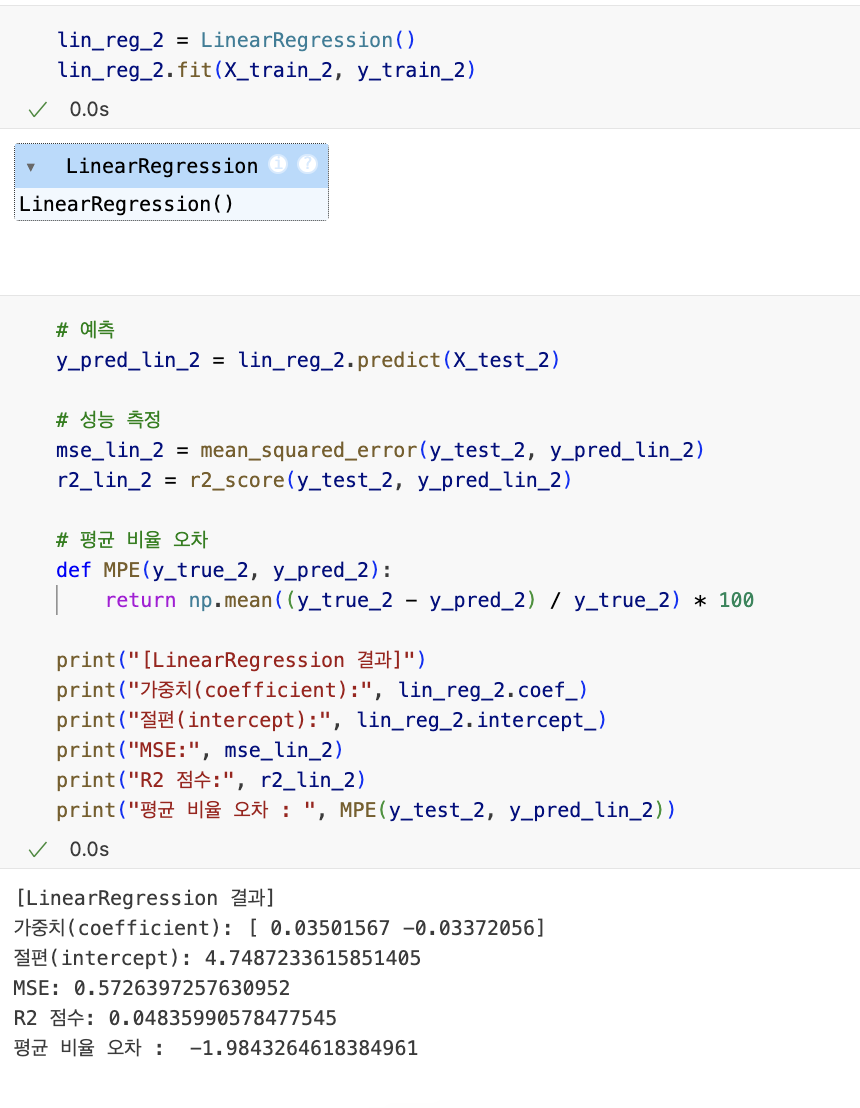Open the '?' documentation icon for LinearRegression
This screenshot has height=1108, width=860.
pos(307,165)
